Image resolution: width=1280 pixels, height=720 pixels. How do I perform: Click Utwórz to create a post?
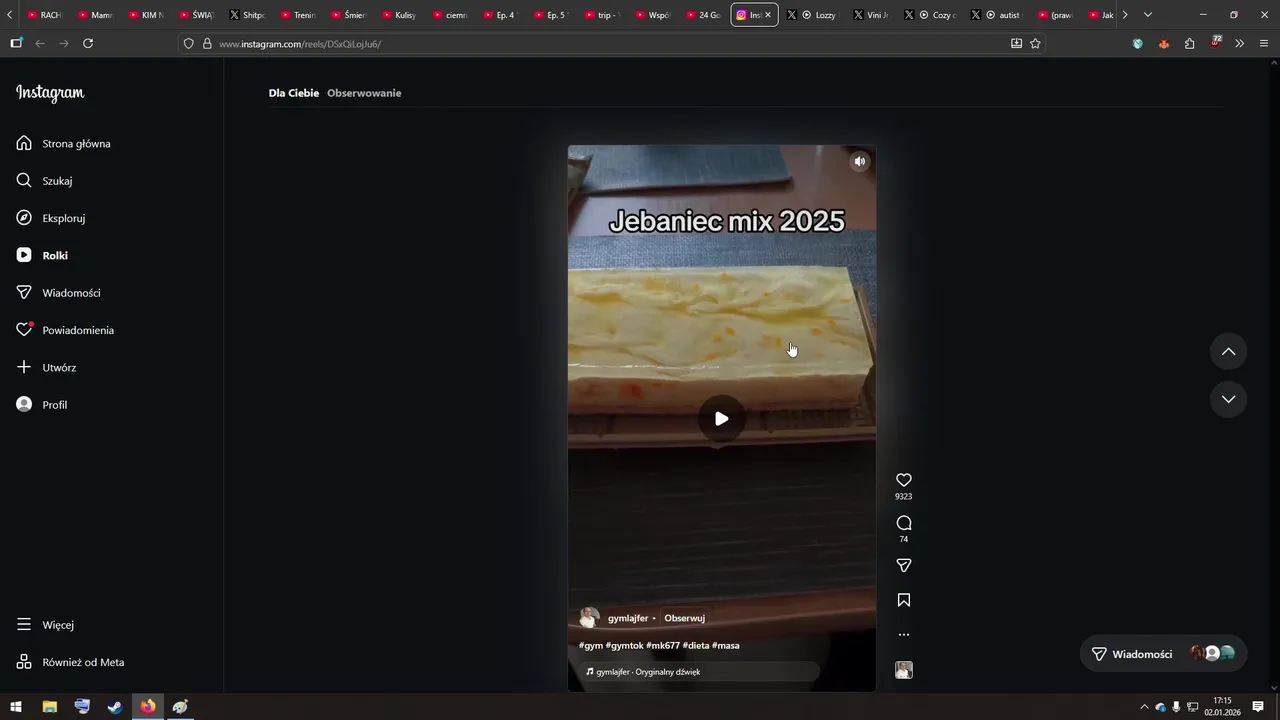coord(46,367)
